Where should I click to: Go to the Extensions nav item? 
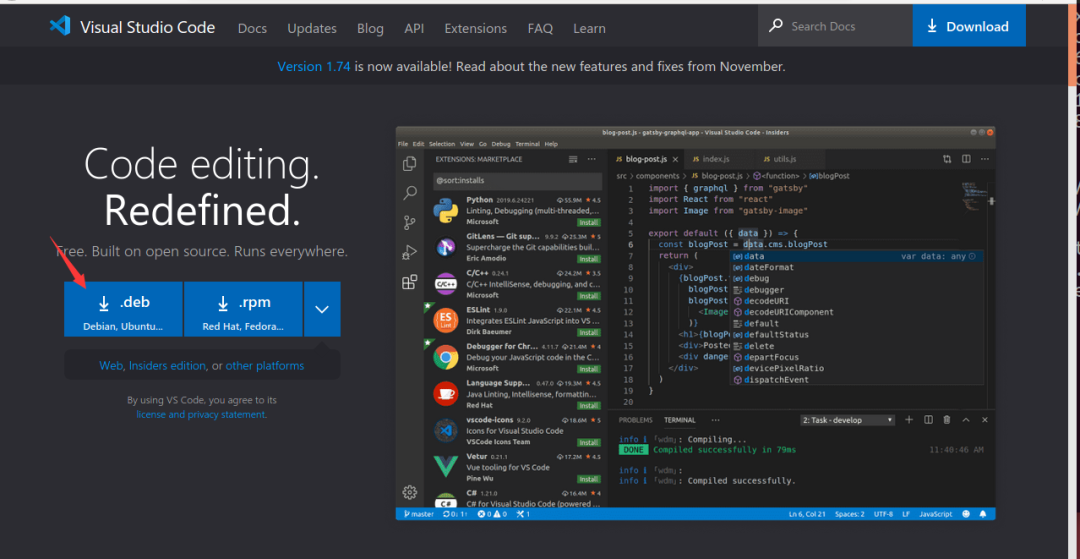[x=475, y=28]
